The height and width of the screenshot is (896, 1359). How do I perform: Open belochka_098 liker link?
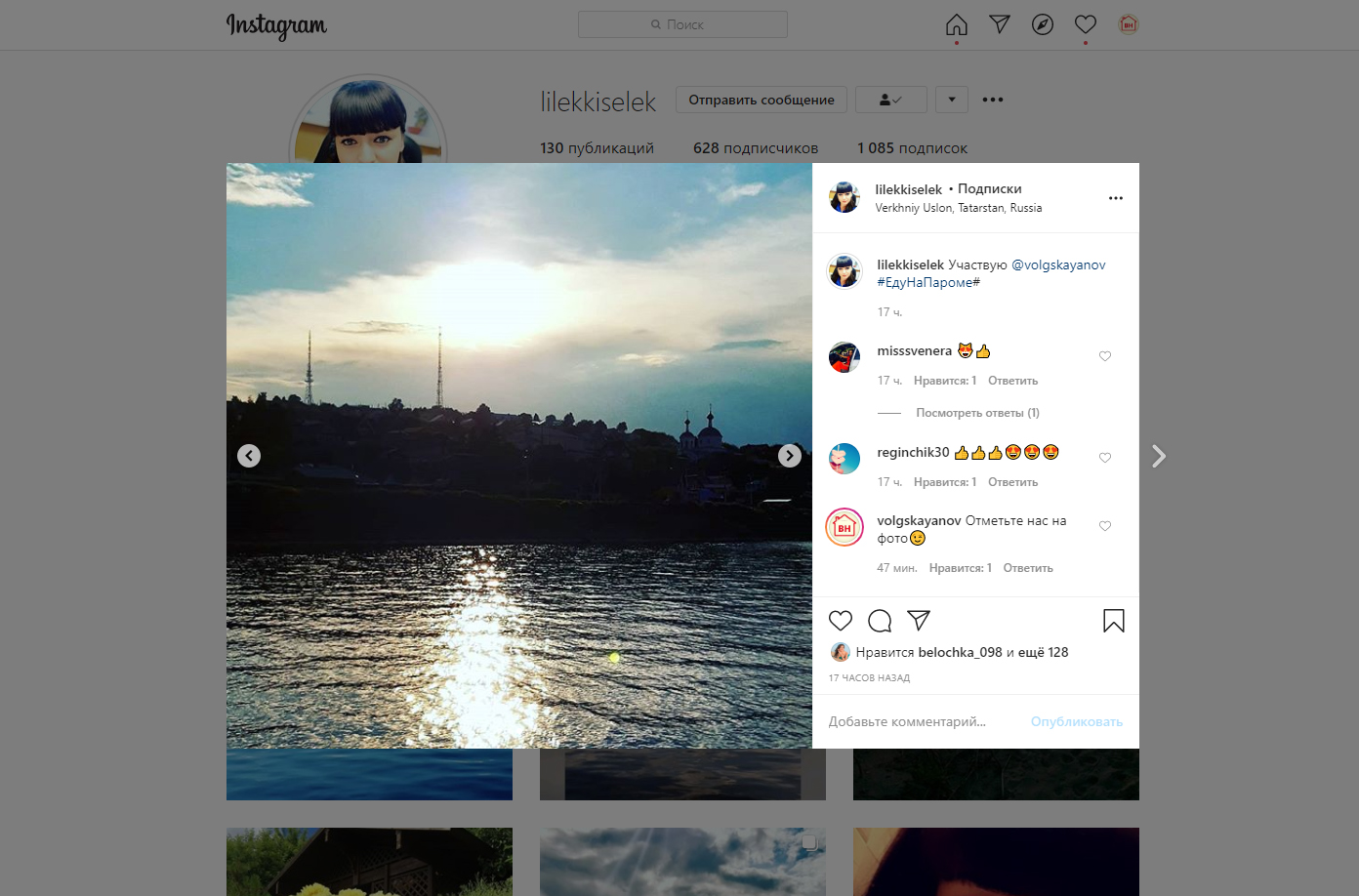(x=961, y=652)
